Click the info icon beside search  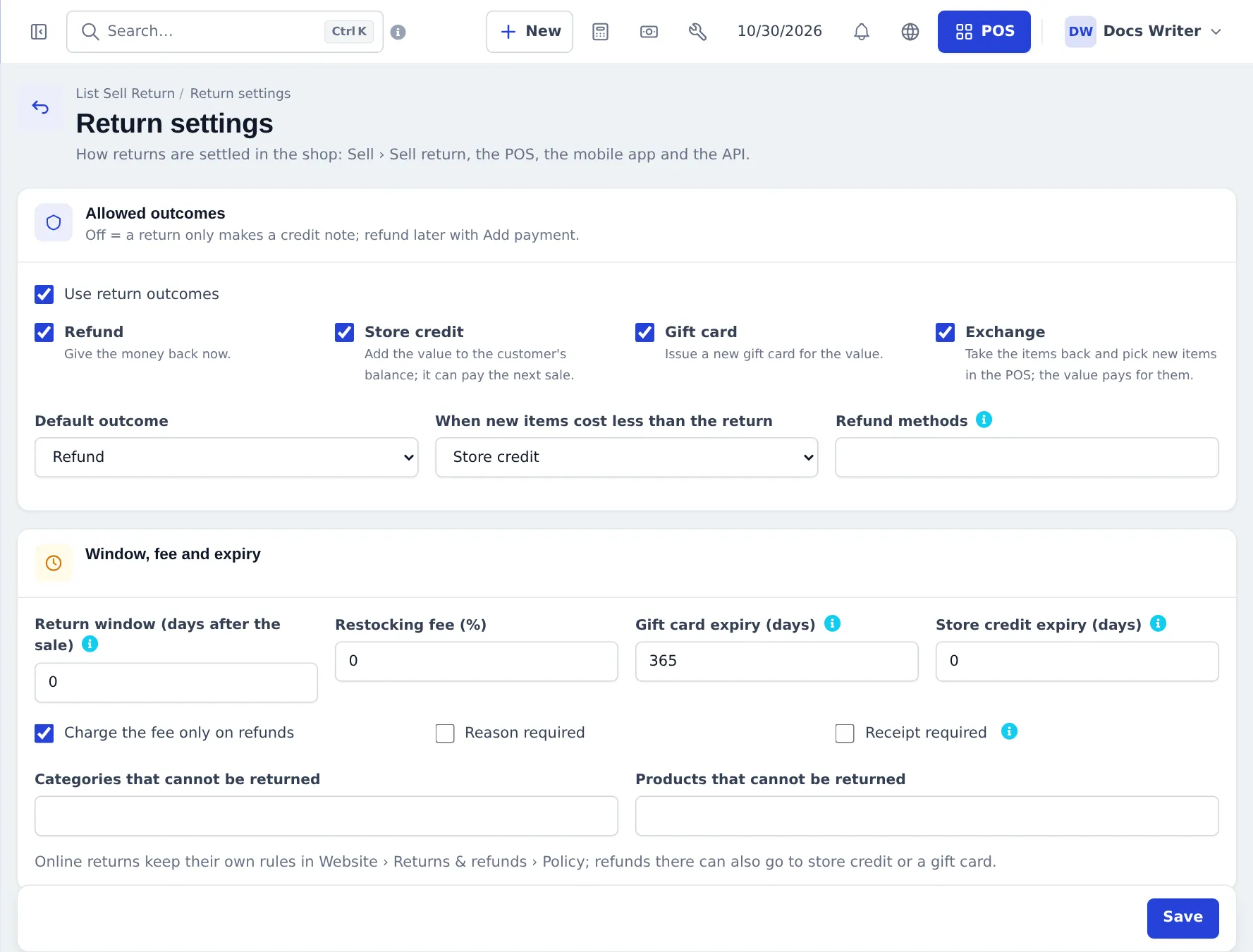tap(398, 32)
